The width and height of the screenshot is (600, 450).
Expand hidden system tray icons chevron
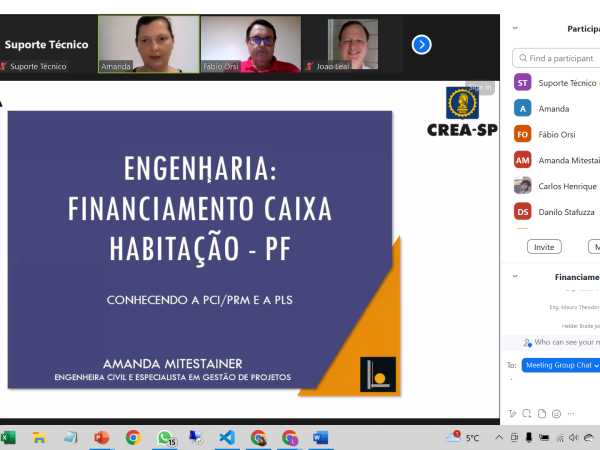pos(499,437)
